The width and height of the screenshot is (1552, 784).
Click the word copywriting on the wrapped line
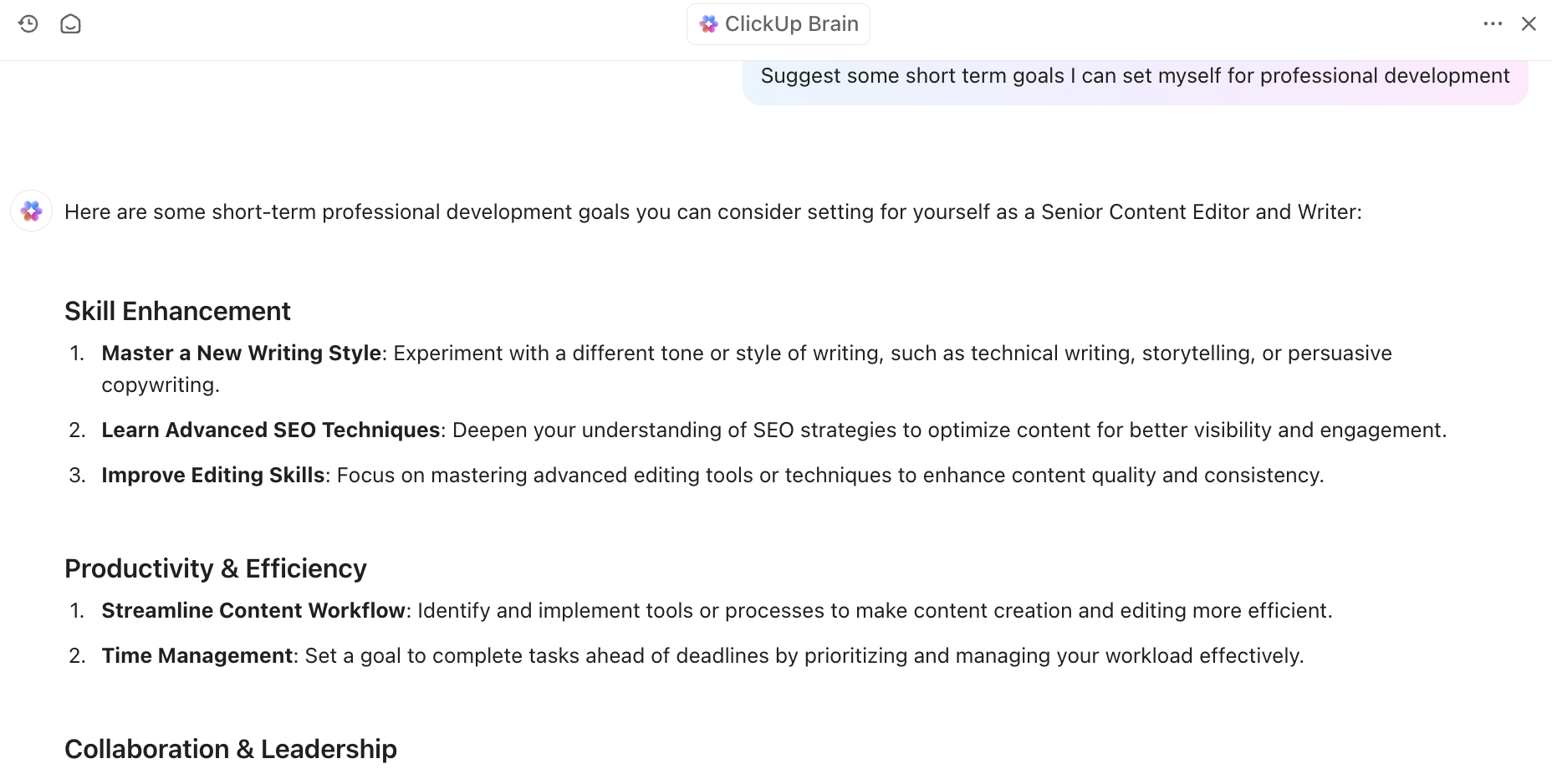pyautogui.click(x=160, y=385)
